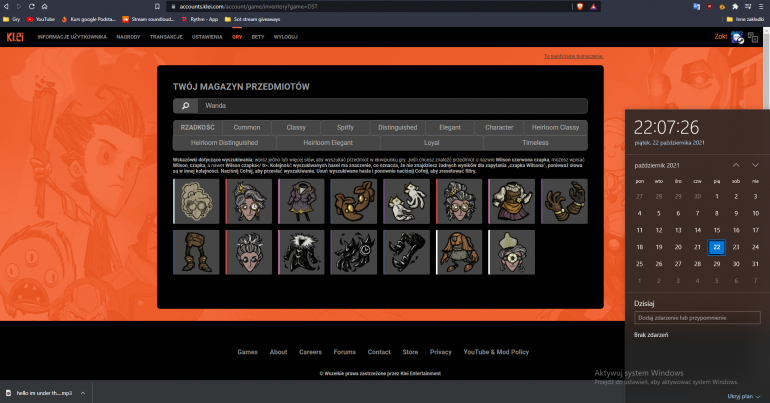The image size is (770, 403).
Task: Filter by Spiffy rarity
Action: tap(345, 128)
